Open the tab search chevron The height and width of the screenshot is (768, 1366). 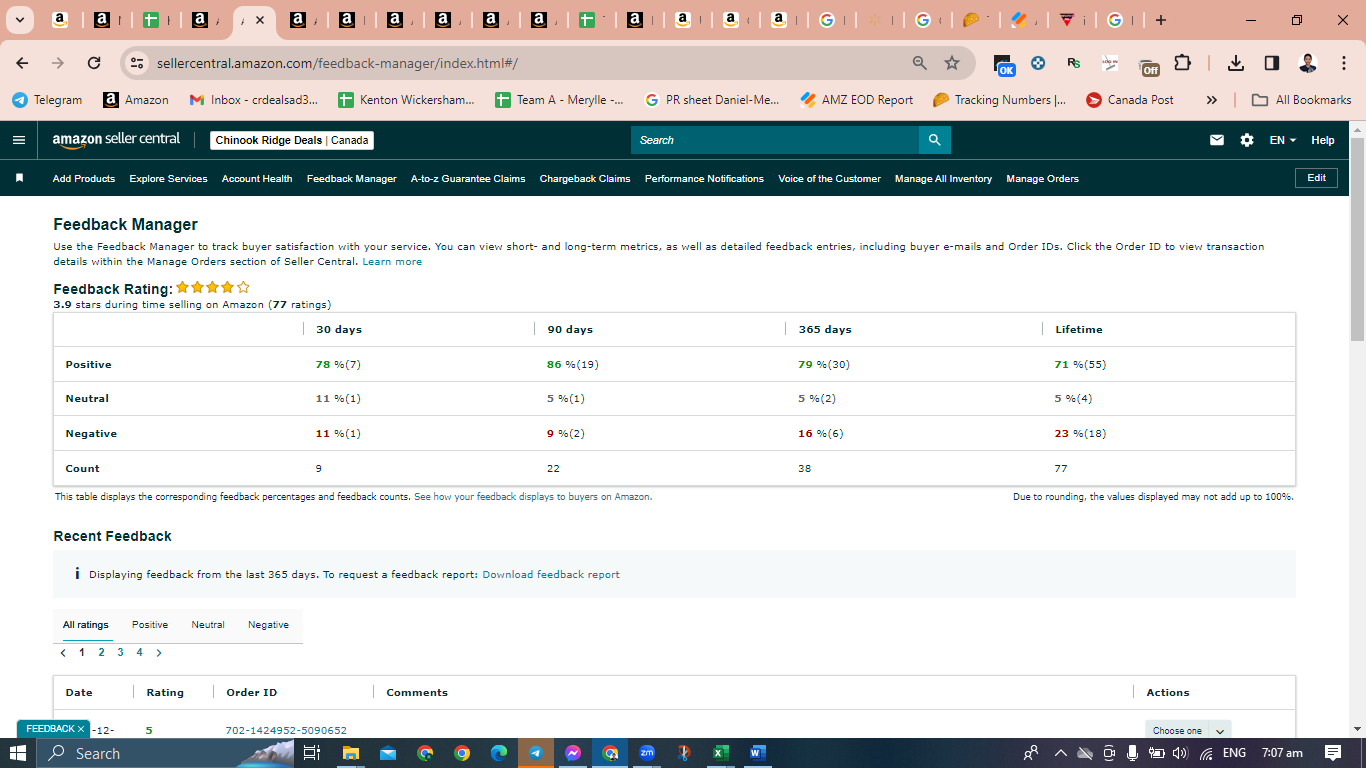coord(19,20)
